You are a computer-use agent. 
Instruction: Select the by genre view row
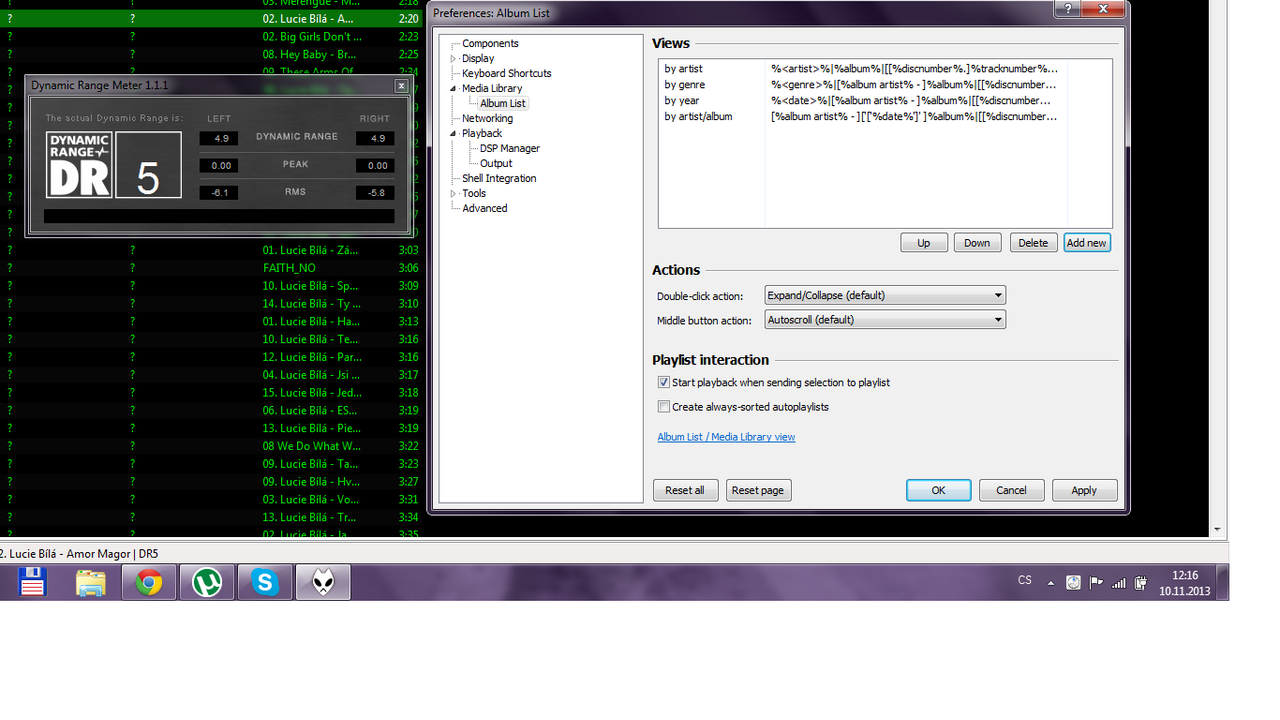(x=884, y=85)
